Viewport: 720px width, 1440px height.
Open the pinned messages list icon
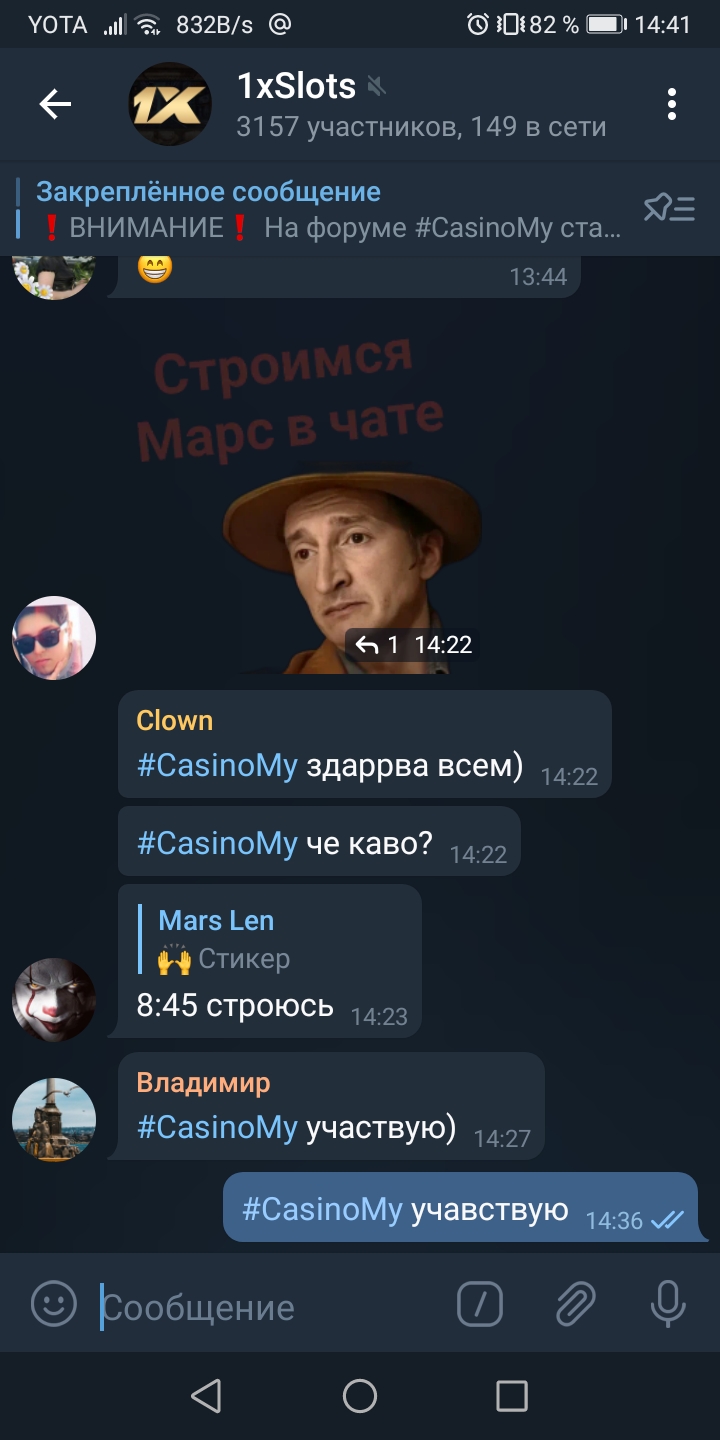point(669,208)
